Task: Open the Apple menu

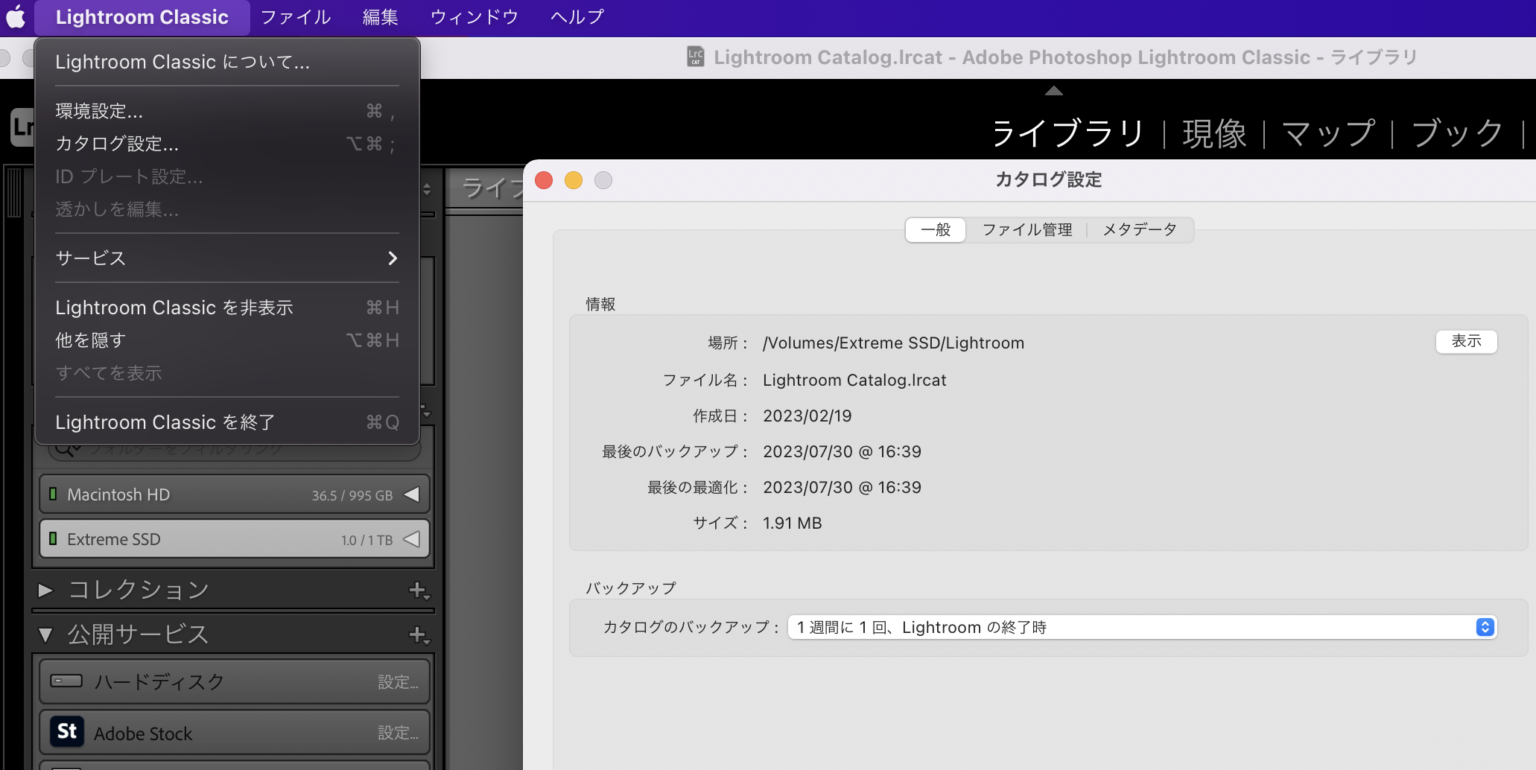Action: point(15,16)
